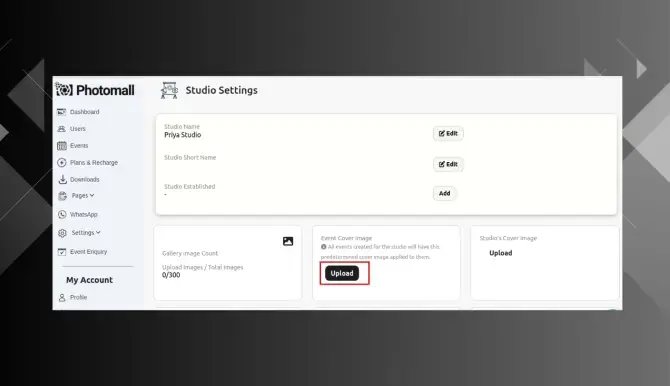Open the Events calendar icon

tap(62, 146)
